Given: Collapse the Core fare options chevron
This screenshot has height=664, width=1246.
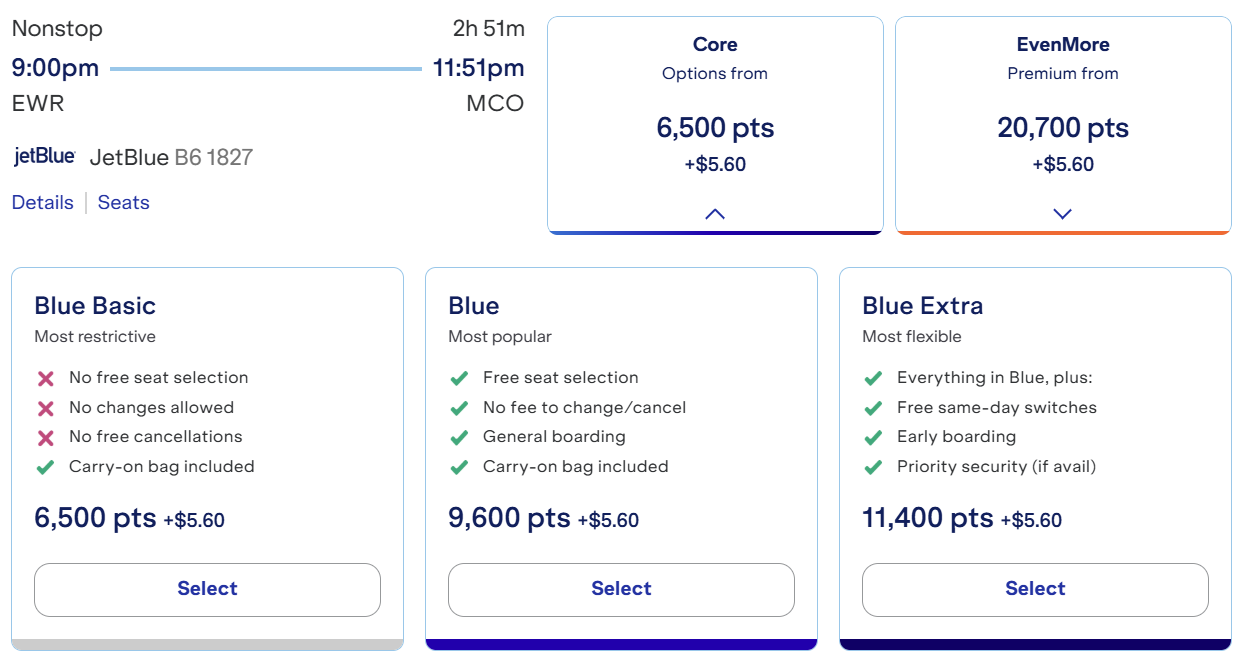Looking at the screenshot, I should click(715, 214).
